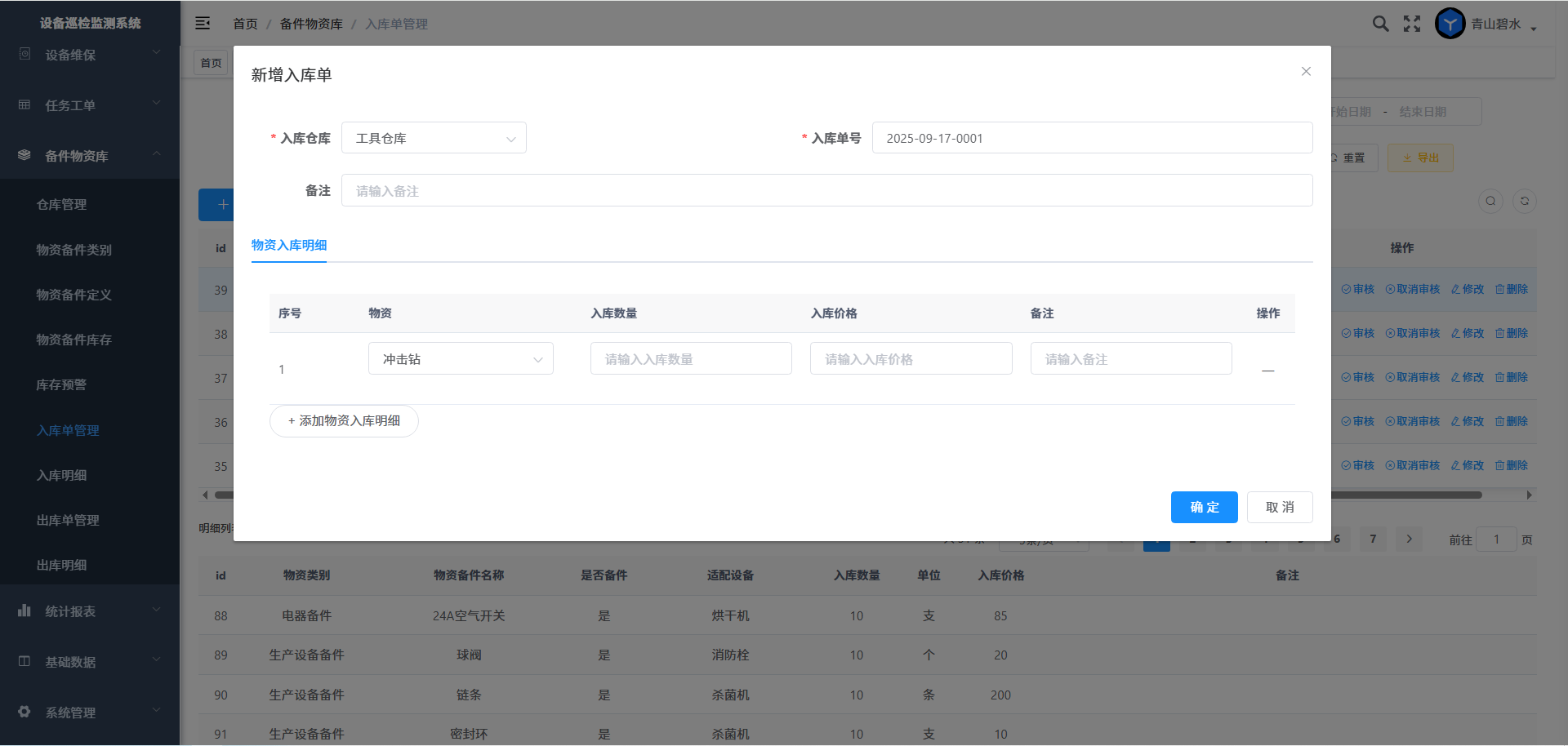Click the 入库单号 input field

pyautogui.click(x=1092, y=138)
